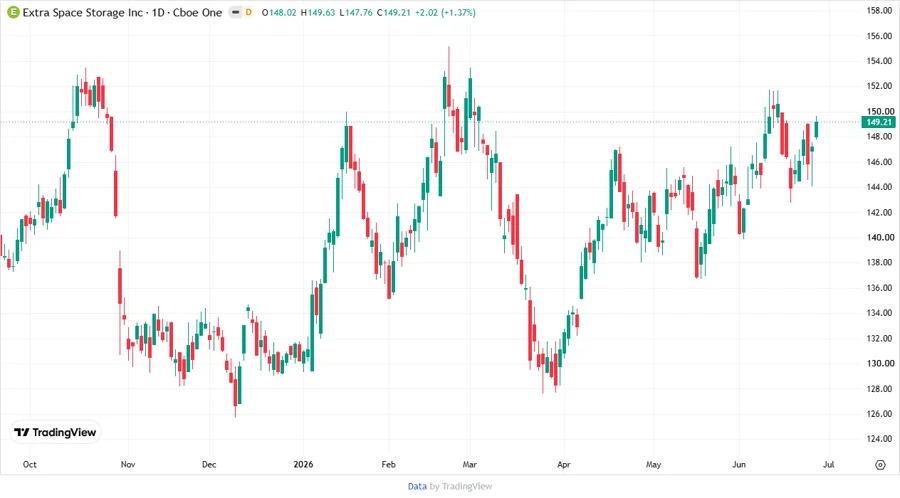Click the 148.00 price axis label

click(x=879, y=137)
